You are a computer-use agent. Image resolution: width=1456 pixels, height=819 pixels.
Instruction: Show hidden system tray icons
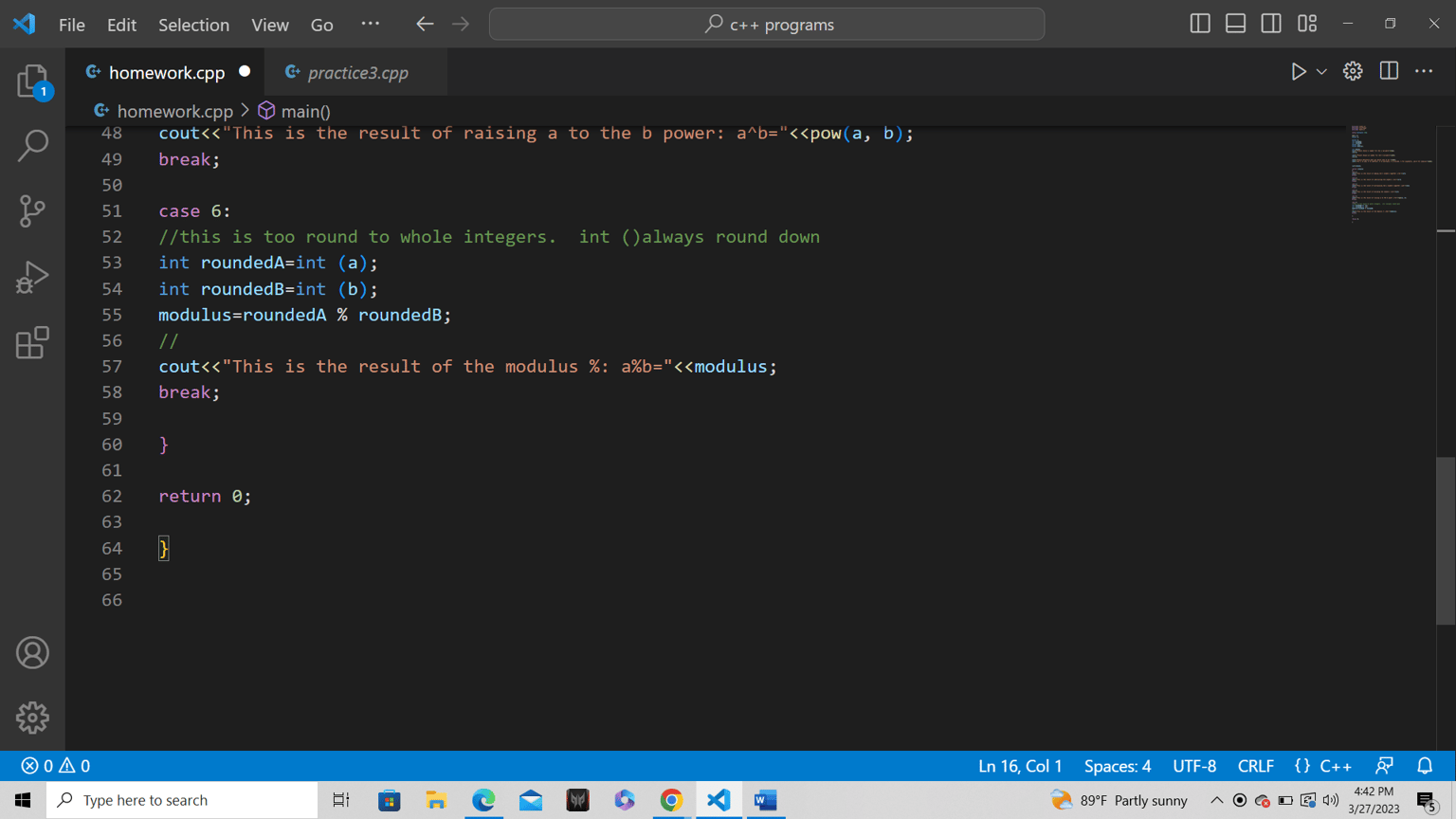[1216, 800]
